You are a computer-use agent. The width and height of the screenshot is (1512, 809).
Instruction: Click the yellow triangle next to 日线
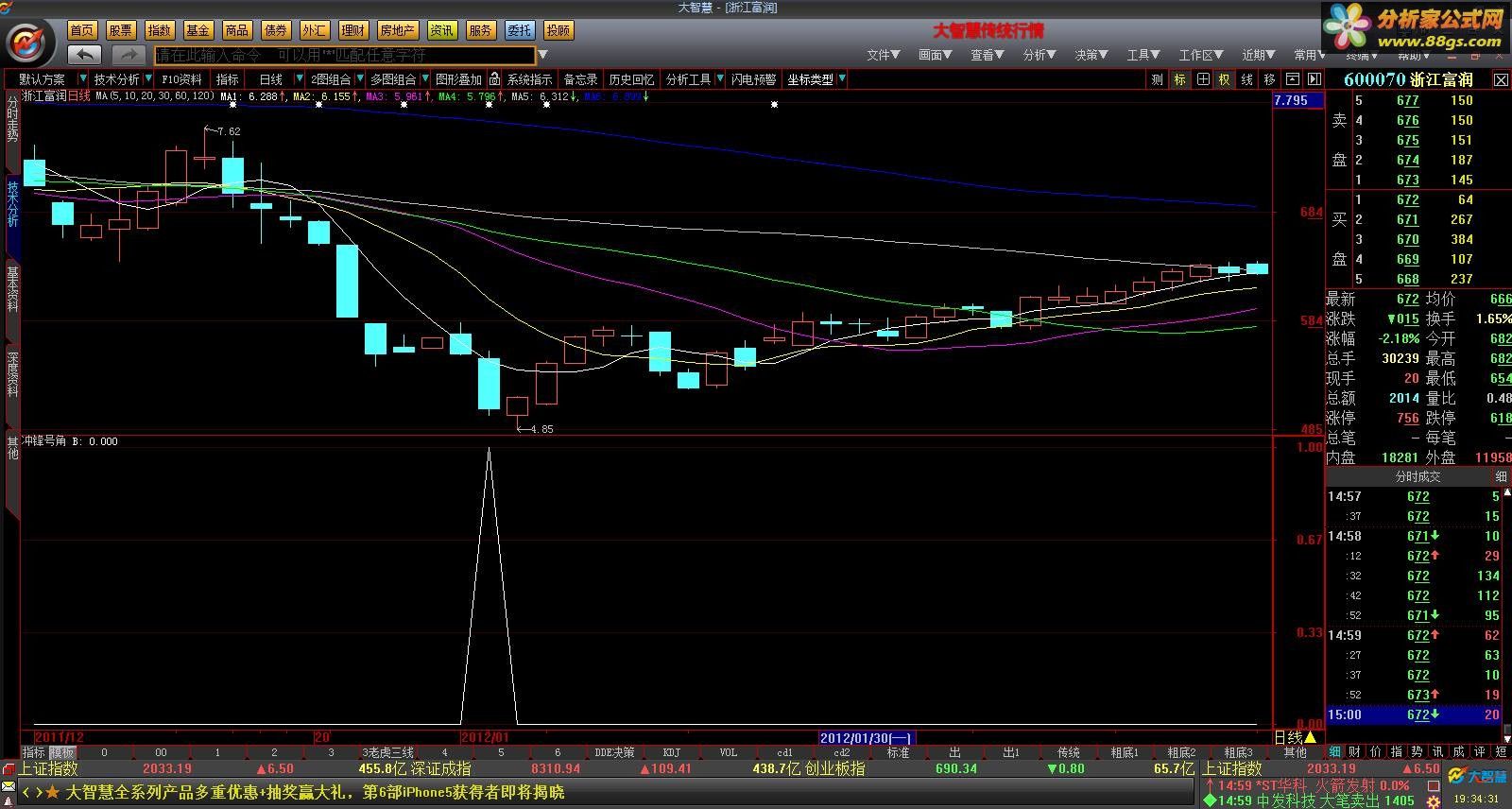[1310, 737]
